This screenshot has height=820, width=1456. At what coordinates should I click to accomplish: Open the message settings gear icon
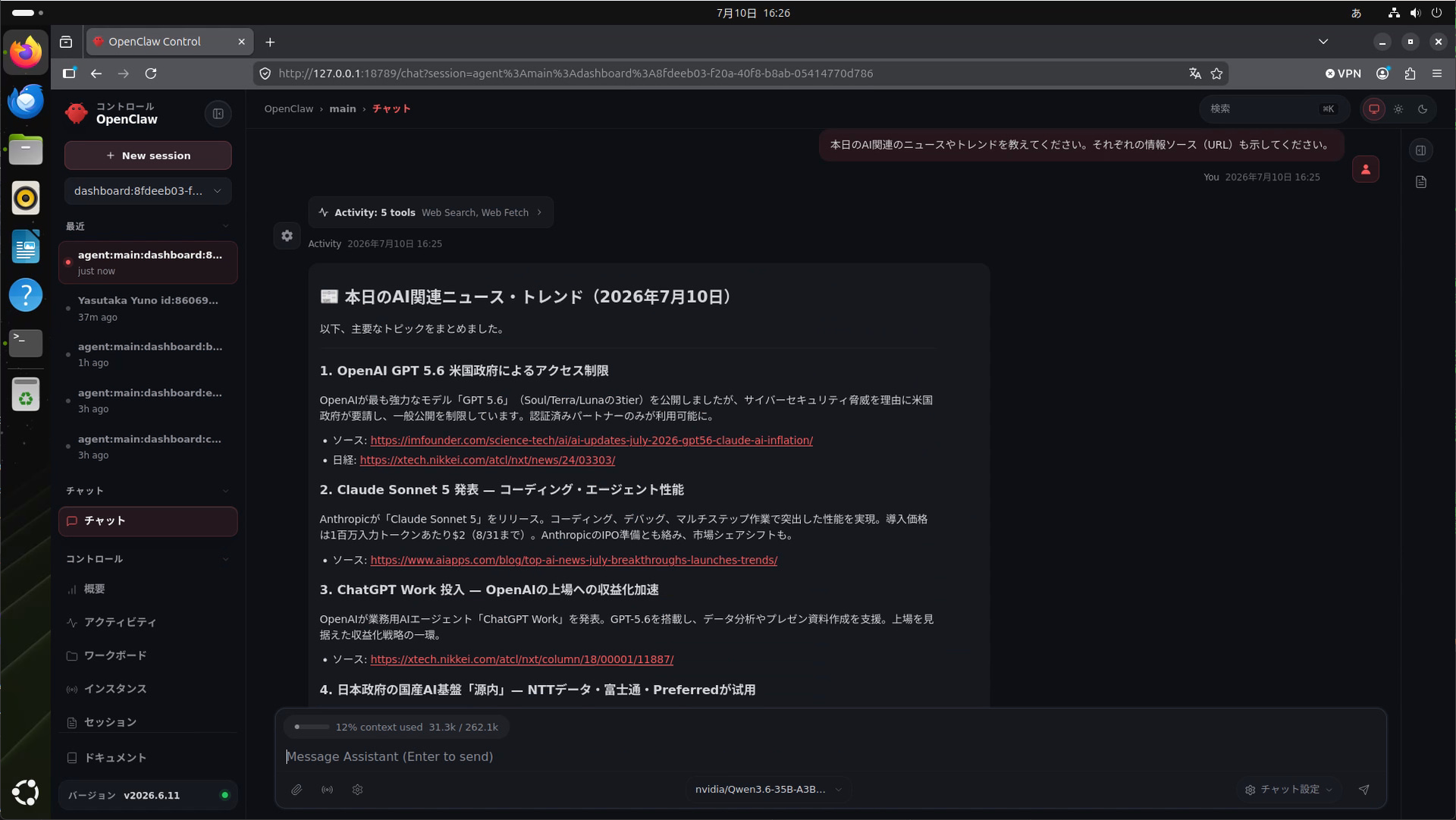(287, 236)
